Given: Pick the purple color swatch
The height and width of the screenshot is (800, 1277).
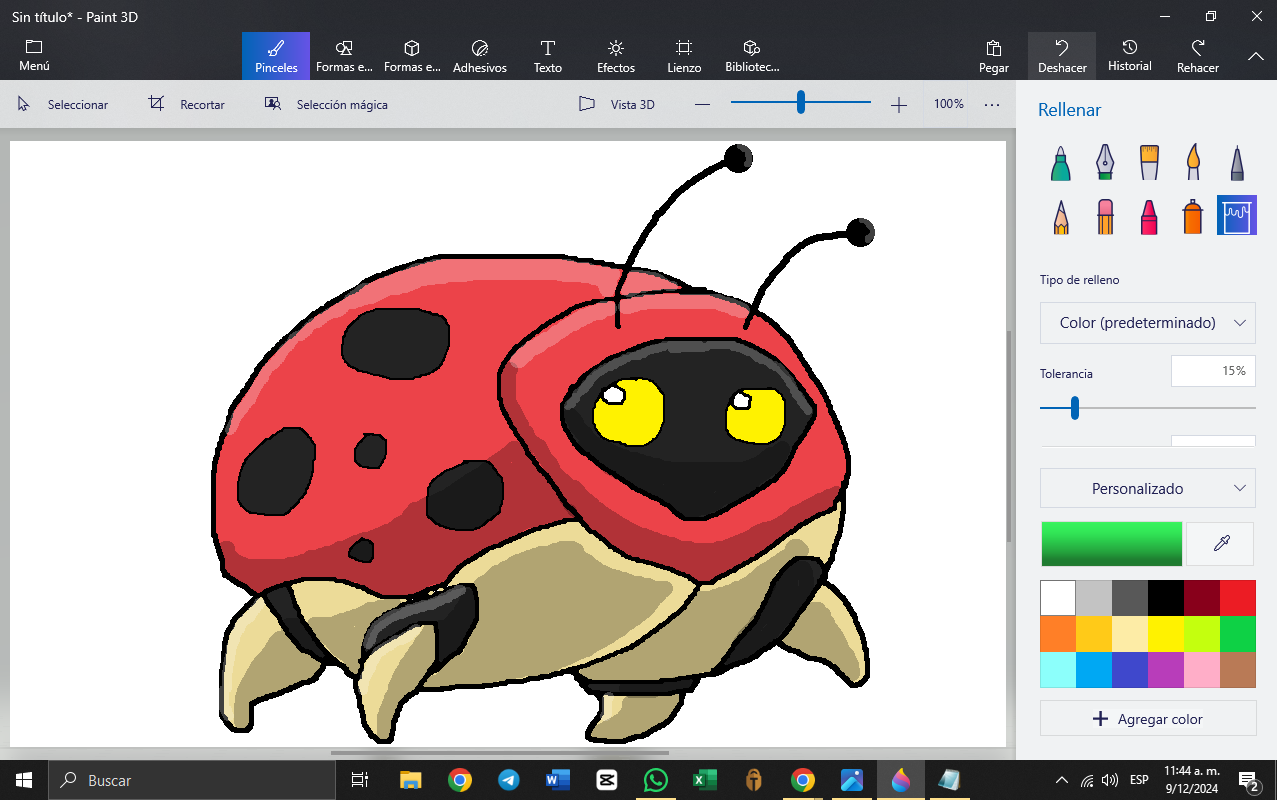Looking at the screenshot, I should [1166, 670].
